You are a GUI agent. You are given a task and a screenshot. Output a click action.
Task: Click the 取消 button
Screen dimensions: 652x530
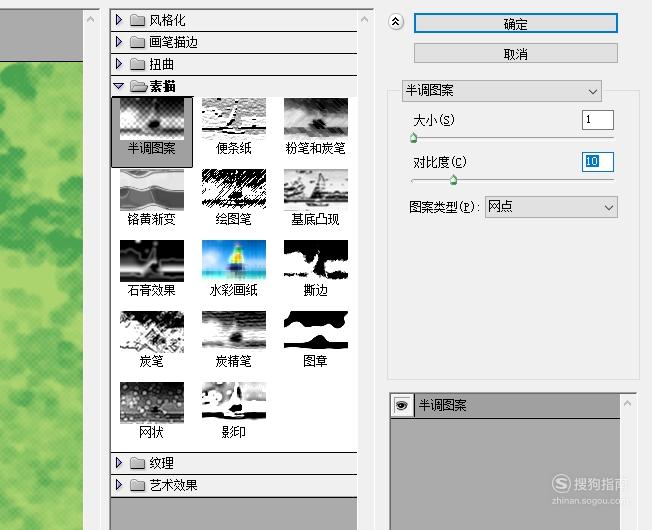point(516,53)
